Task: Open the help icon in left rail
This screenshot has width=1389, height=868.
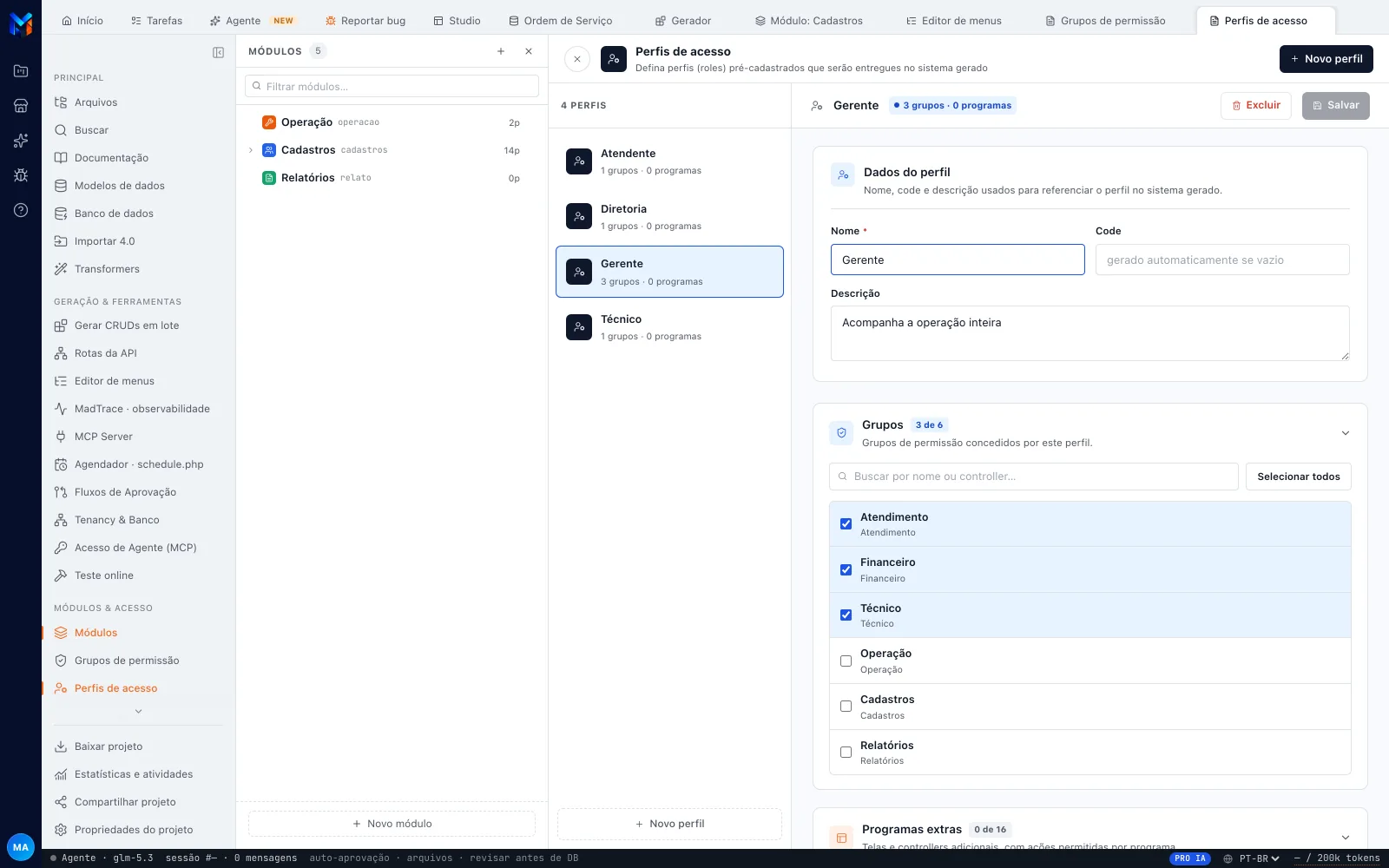Action: [21, 210]
